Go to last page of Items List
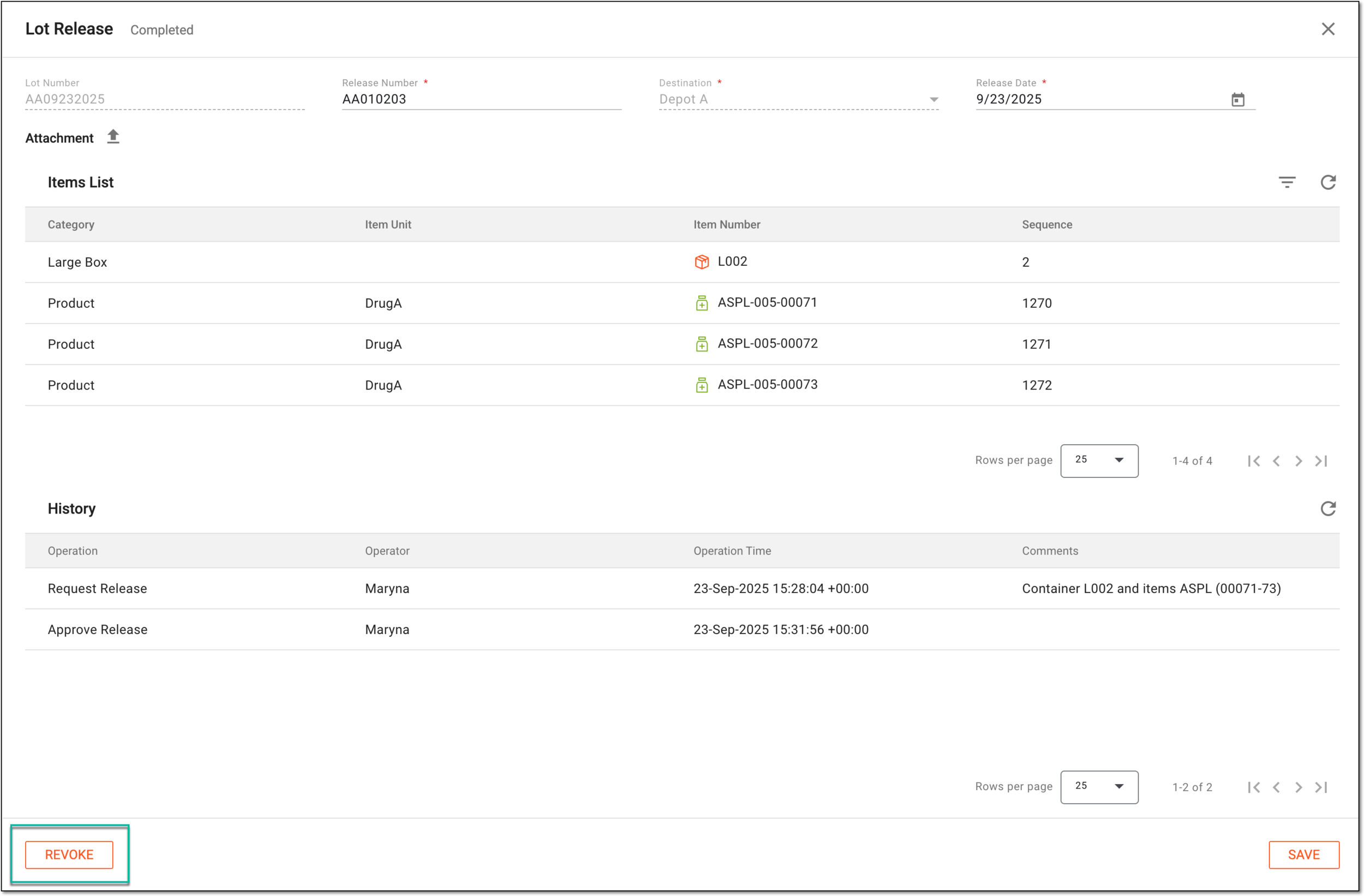1364x896 pixels. pyautogui.click(x=1321, y=461)
